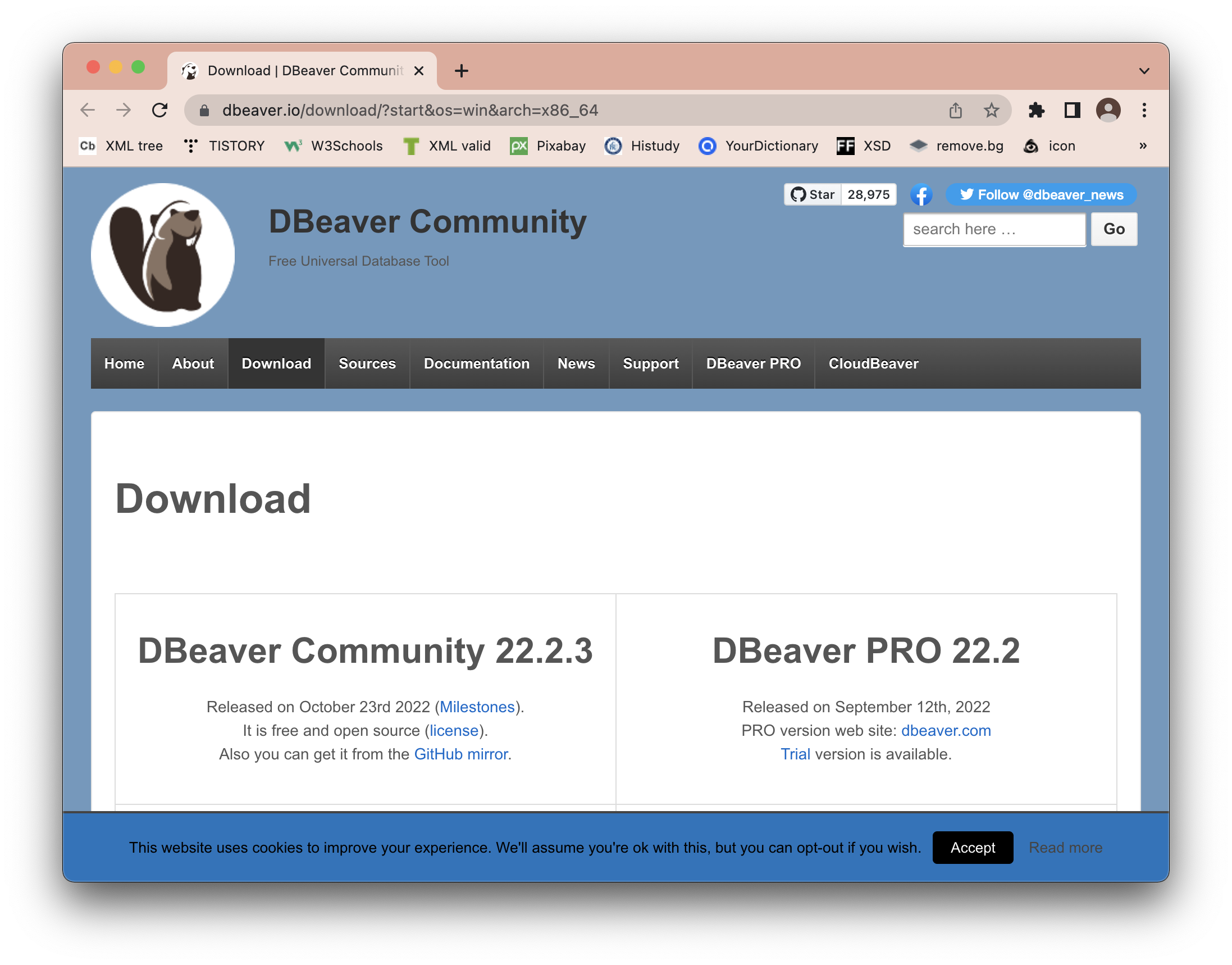Open the Documentation menu item
Image resolution: width=1232 pixels, height=965 pixels.
click(x=477, y=363)
